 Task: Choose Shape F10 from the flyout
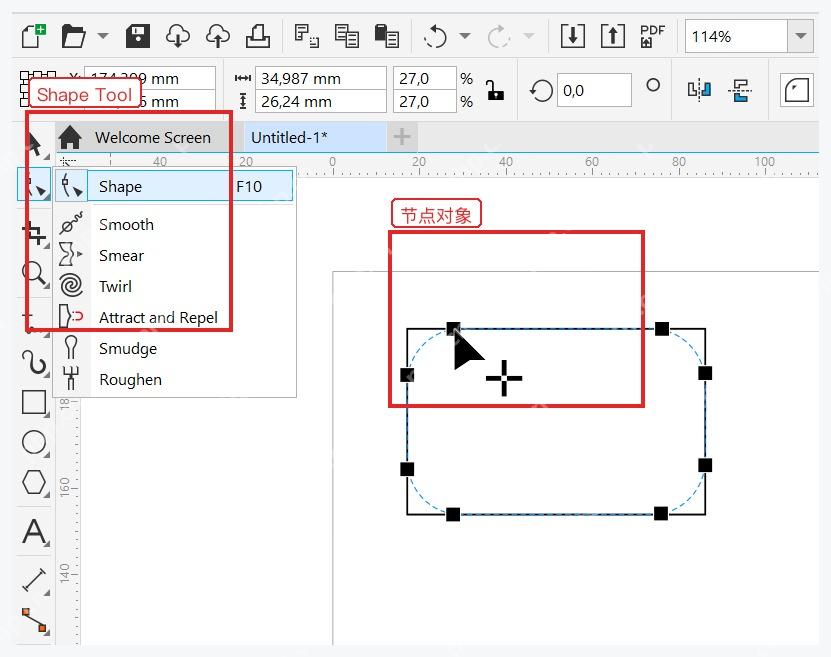click(x=174, y=186)
